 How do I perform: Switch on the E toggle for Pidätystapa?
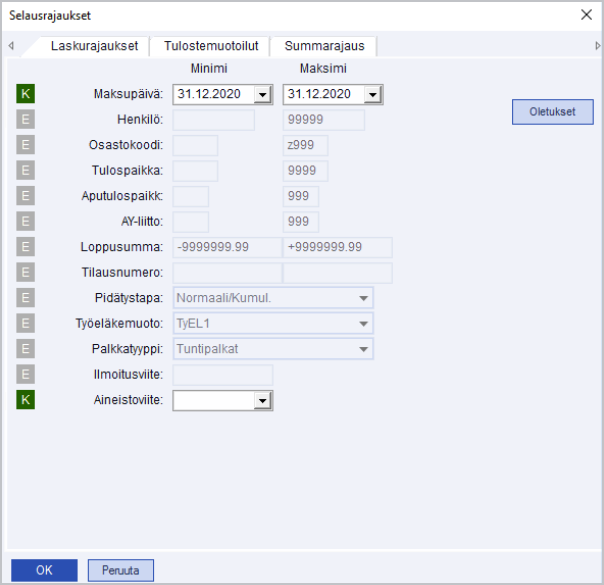pyautogui.click(x=26, y=298)
